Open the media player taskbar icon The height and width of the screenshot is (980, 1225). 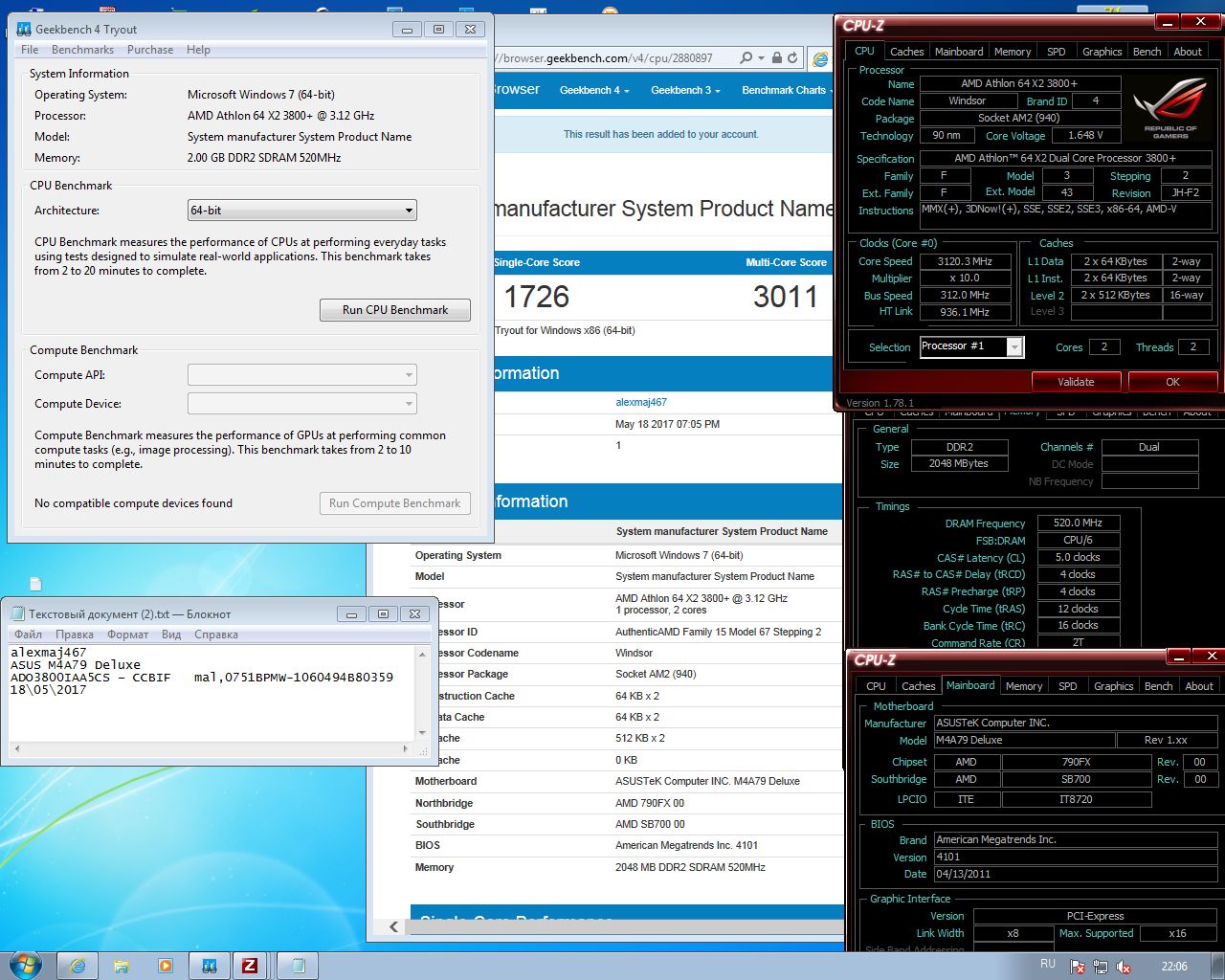click(165, 966)
